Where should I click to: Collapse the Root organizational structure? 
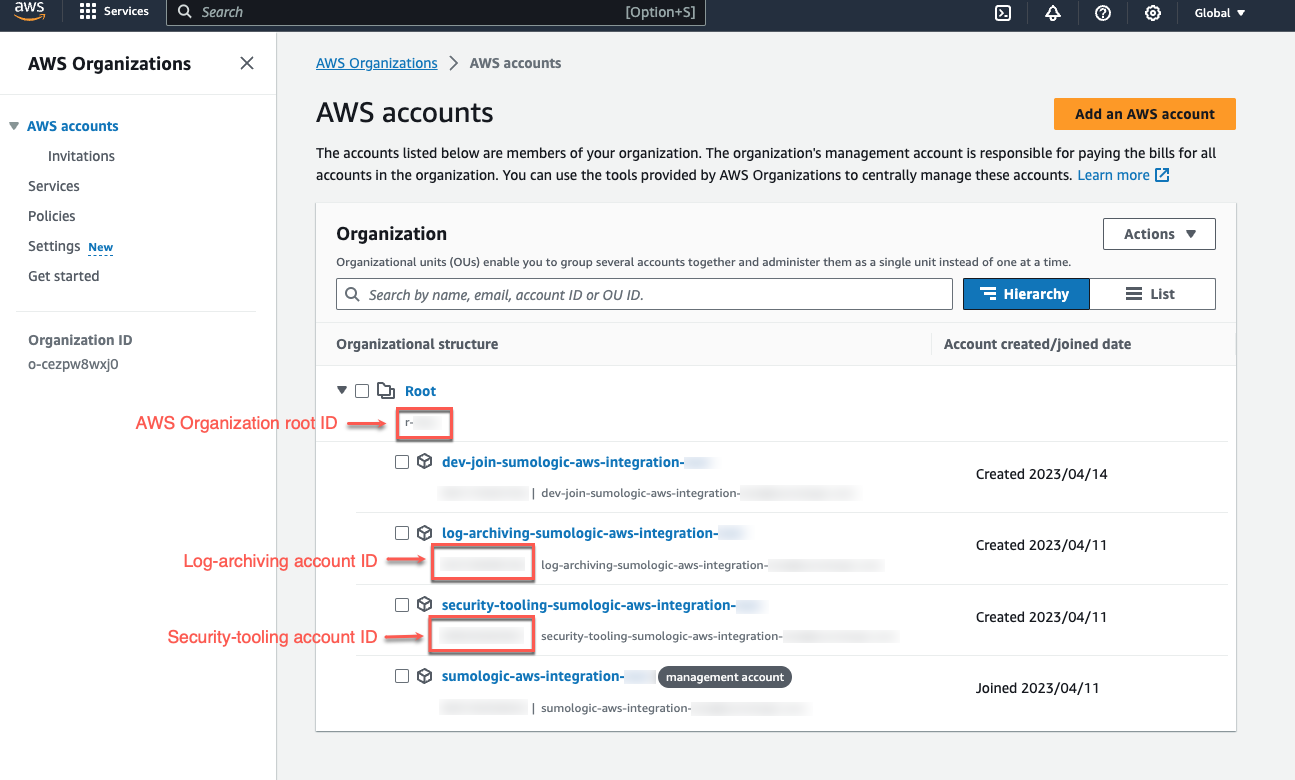click(343, 390)
